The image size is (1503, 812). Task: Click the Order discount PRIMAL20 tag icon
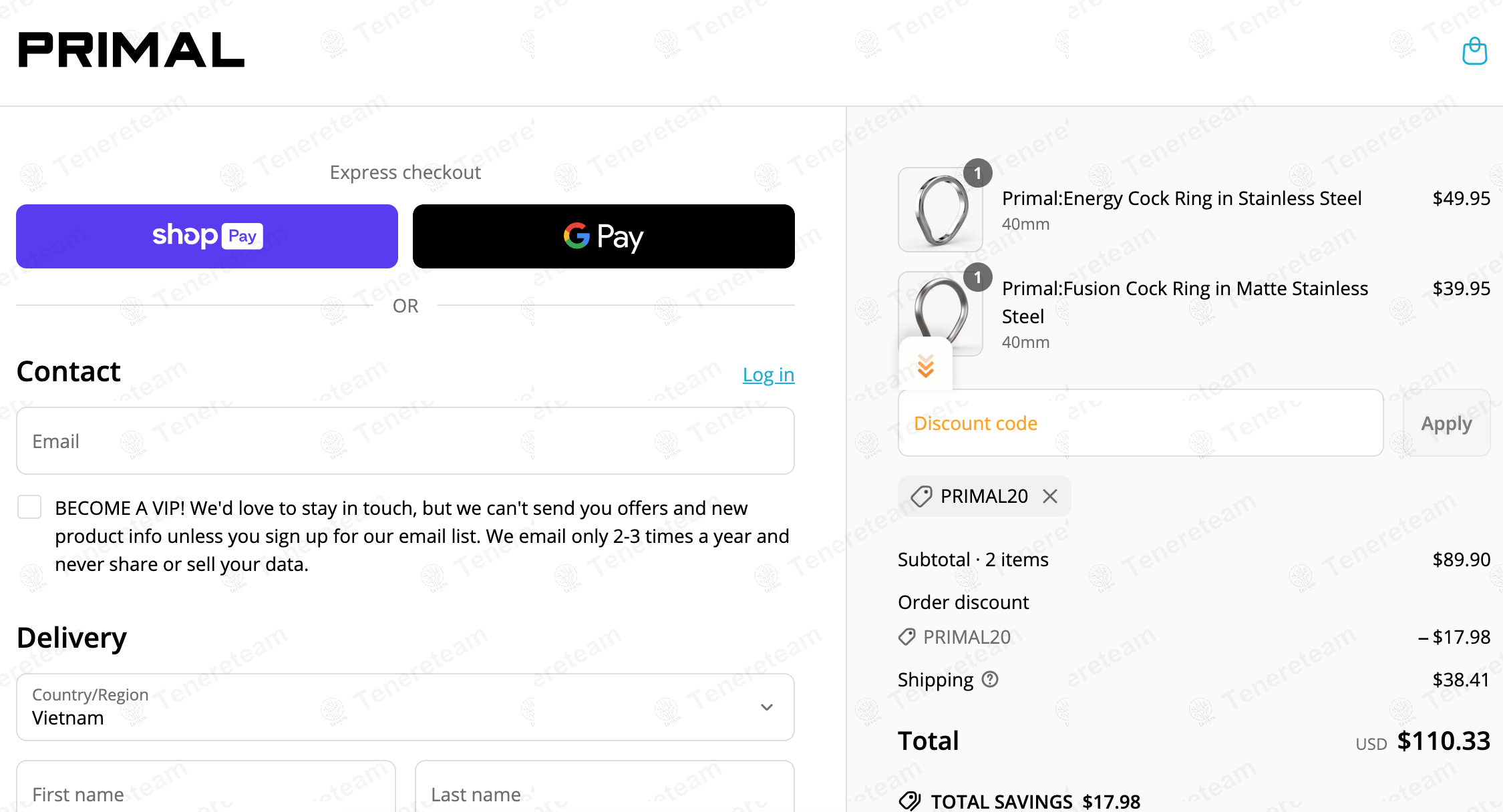point(906,637)
